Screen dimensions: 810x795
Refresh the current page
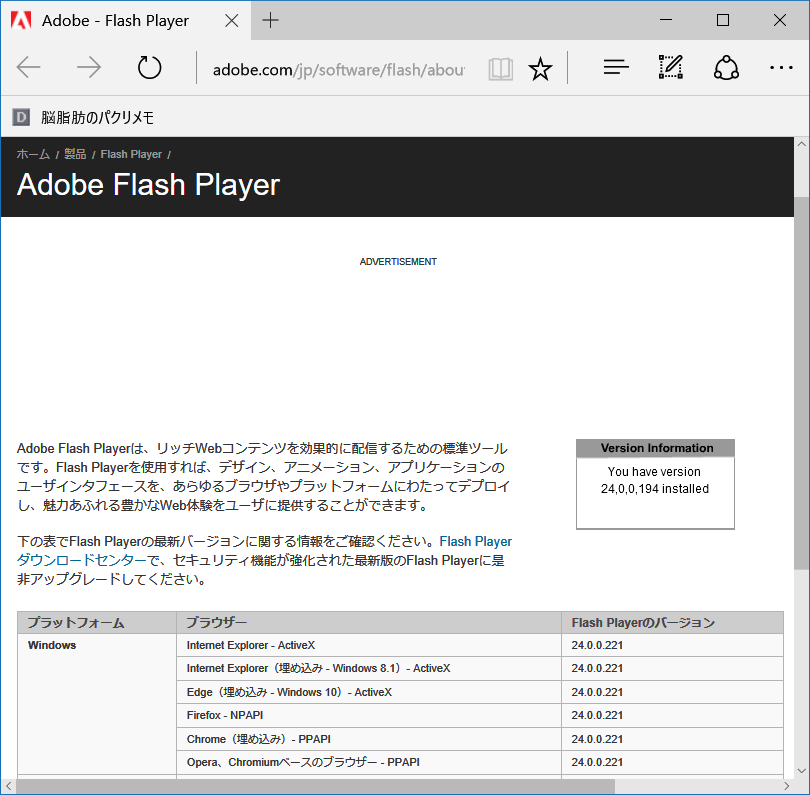(149, 68)
